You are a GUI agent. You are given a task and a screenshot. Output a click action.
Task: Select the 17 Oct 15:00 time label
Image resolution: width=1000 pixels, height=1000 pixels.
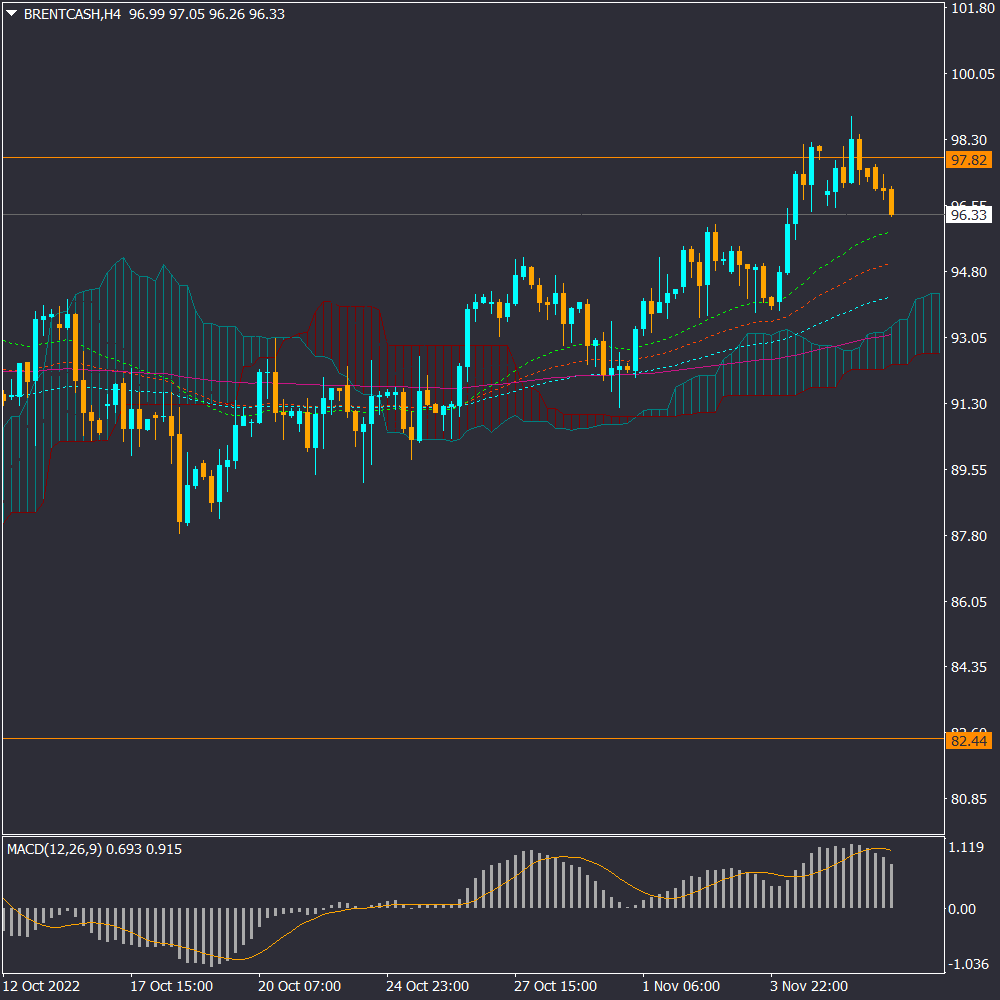pos(171,986)
